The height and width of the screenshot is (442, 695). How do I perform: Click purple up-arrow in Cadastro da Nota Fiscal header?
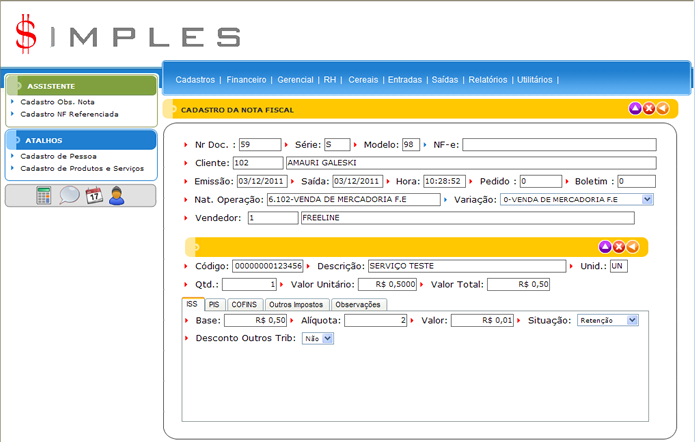(635, 108)
